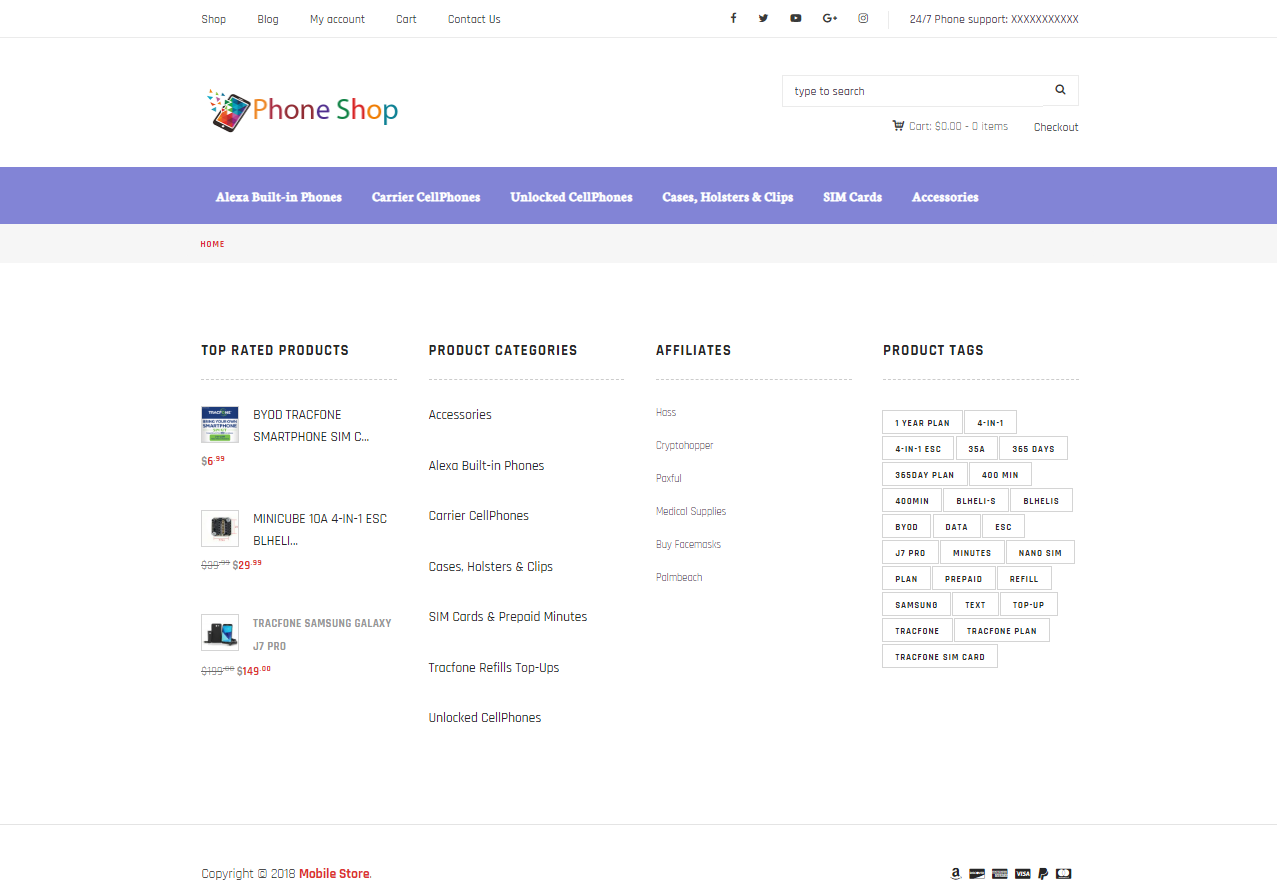Open Alexa Built-in Phones category link
This screenshot has height=888, width=1277.
coord(486,465)
